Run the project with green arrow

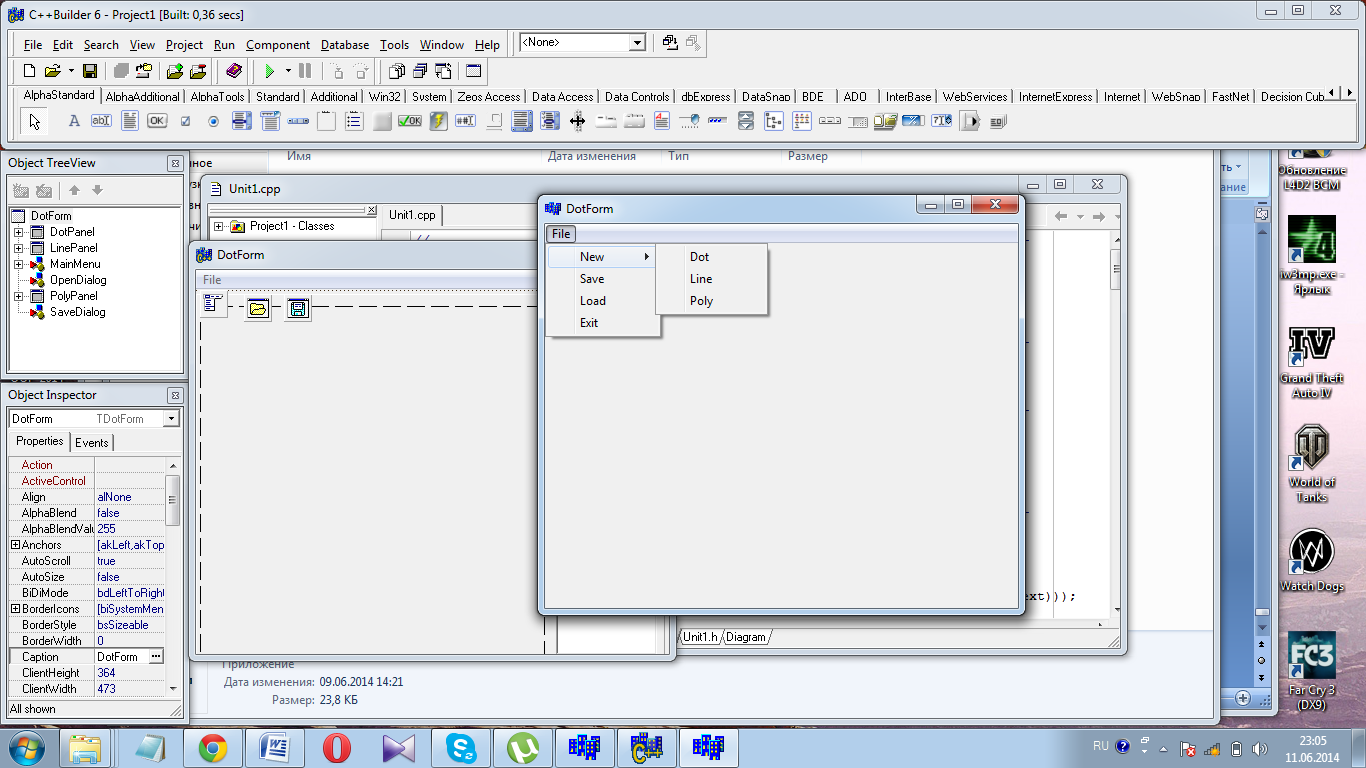click(x=269, y=71)
